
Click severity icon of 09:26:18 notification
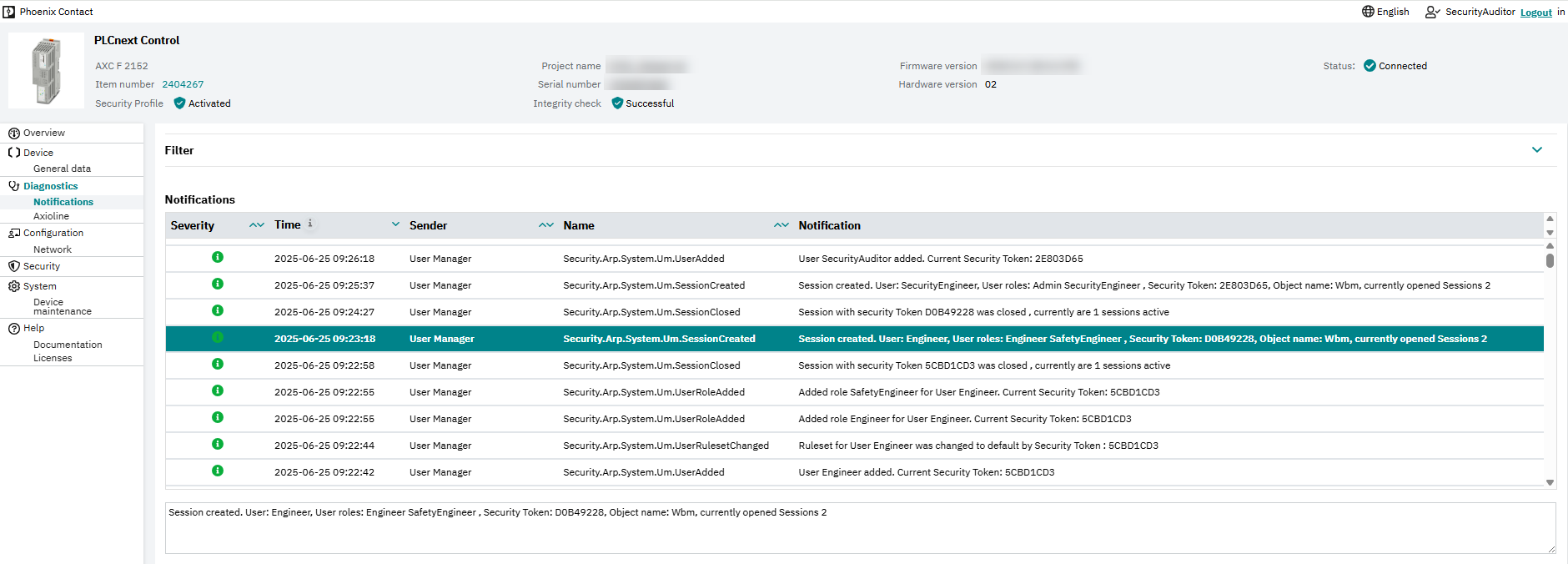pos(218,257)
